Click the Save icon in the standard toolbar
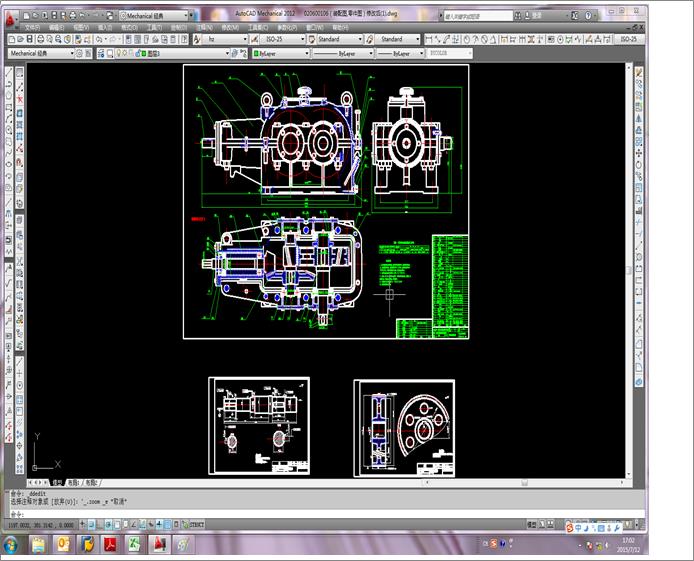694x561 pixels. click(29, 39)
